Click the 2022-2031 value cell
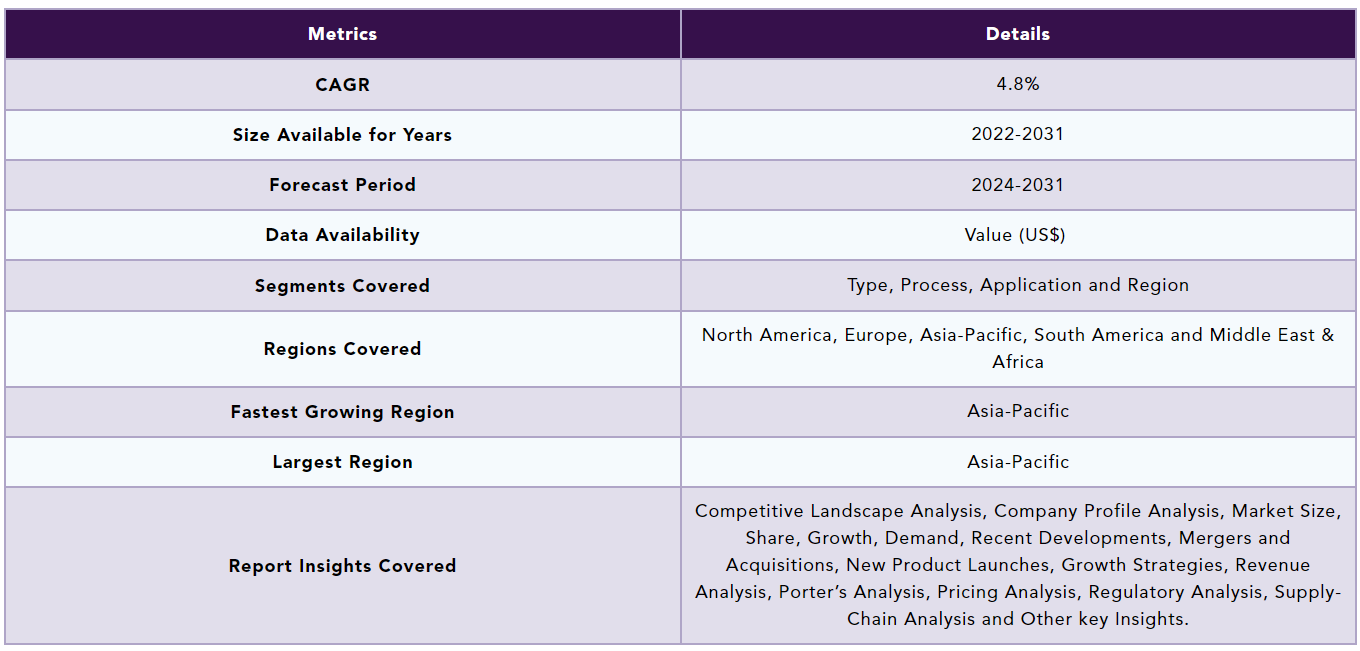 (1018, 134)
